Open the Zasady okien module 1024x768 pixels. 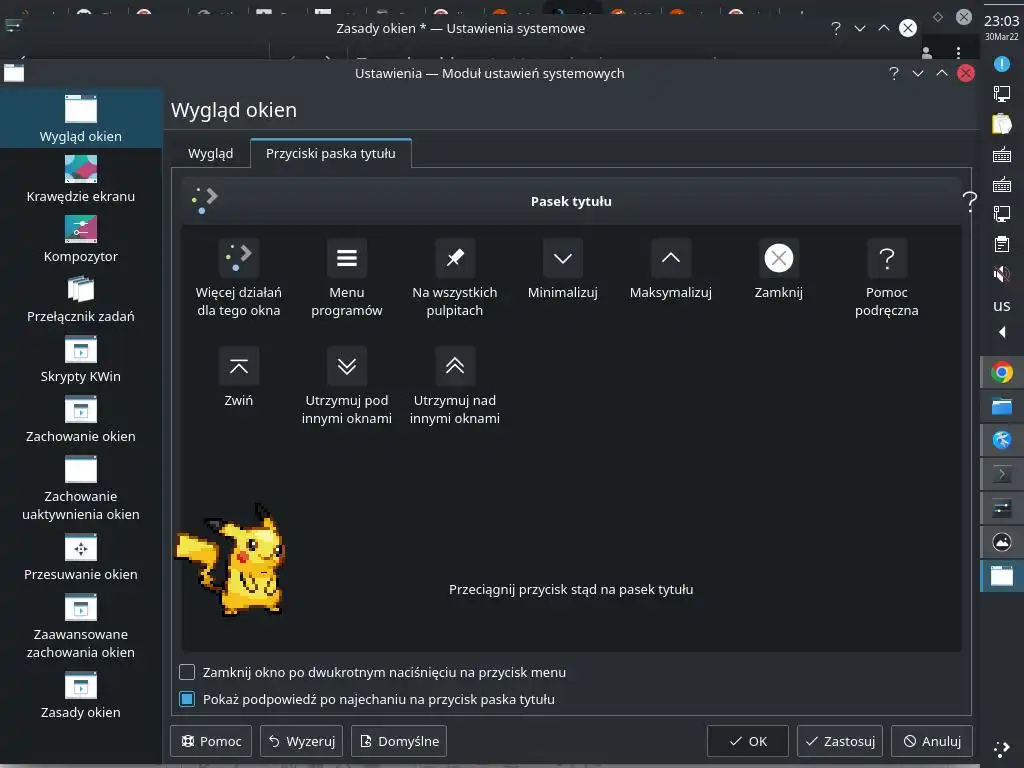(x=80, y=695)
